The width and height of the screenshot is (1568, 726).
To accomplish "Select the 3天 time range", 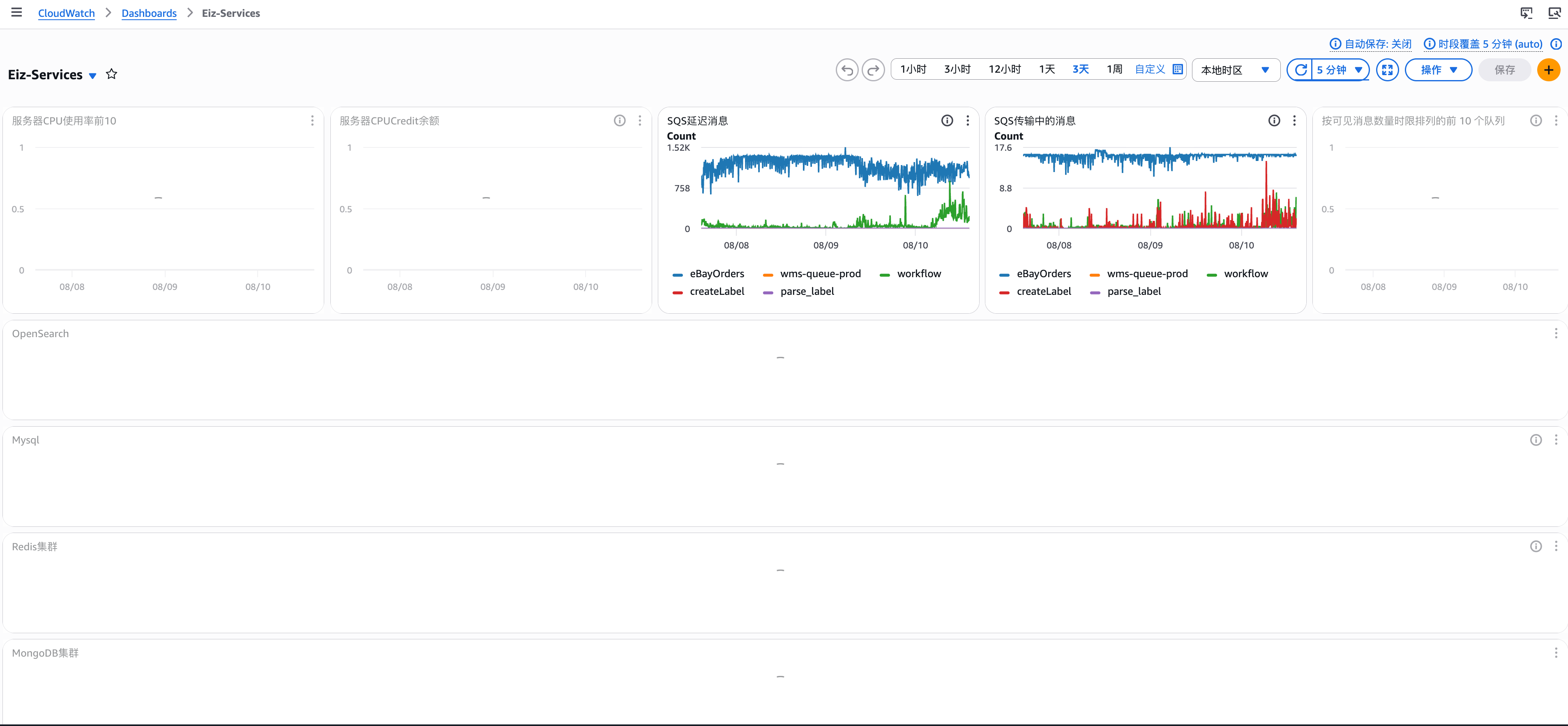I will point(1080,69).
